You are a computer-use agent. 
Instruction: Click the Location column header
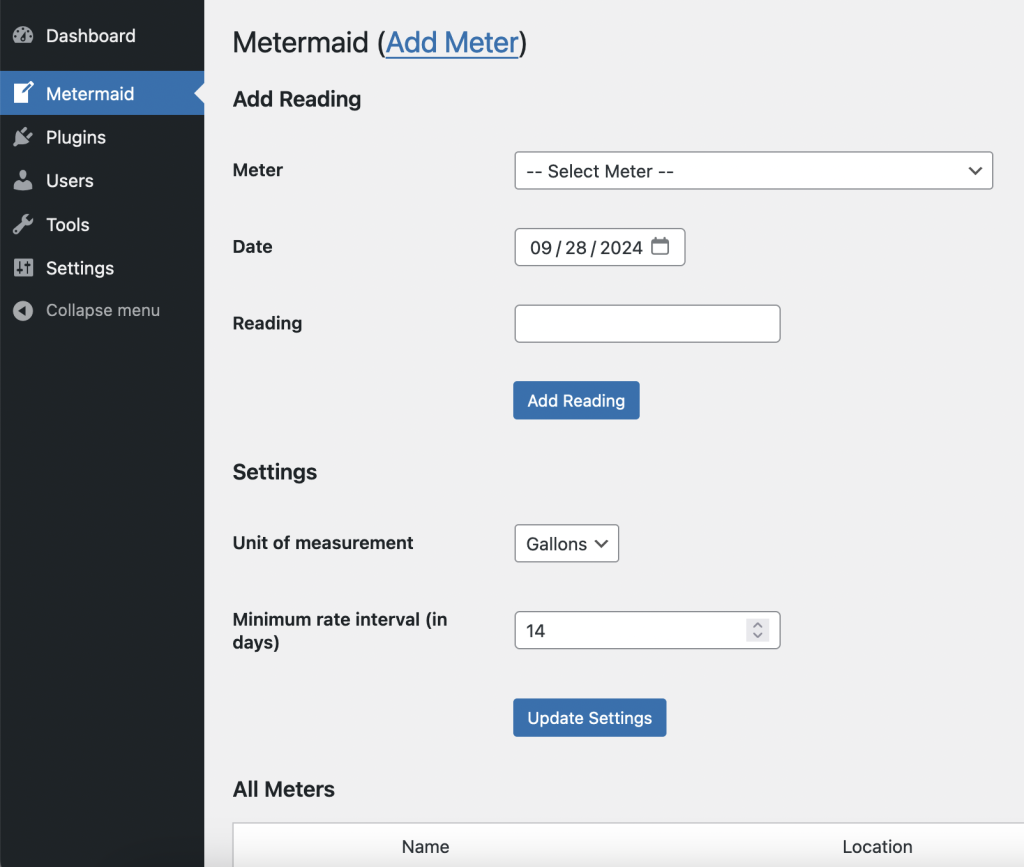coord(877,847)
